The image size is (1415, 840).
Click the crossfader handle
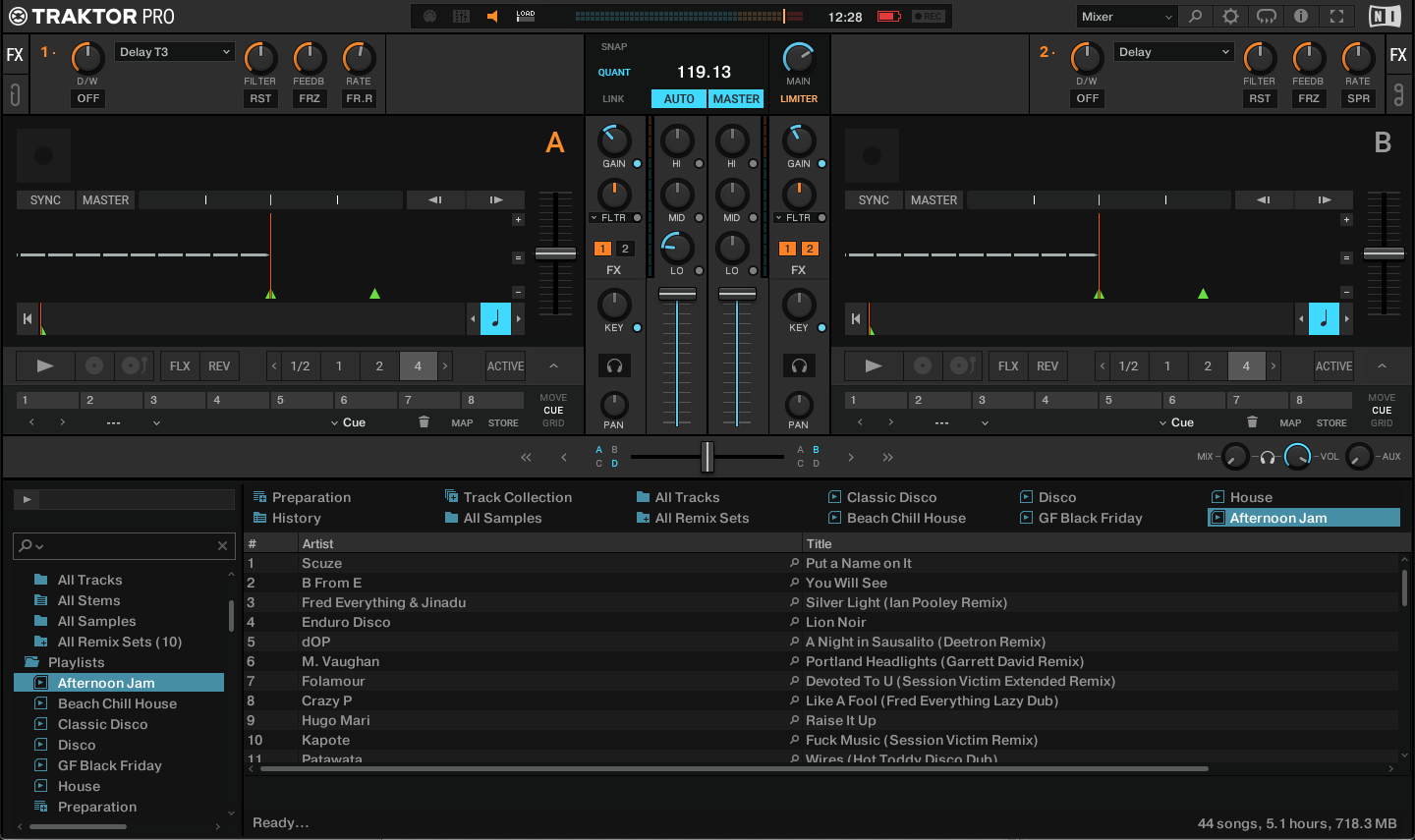(x=707, y=456)
